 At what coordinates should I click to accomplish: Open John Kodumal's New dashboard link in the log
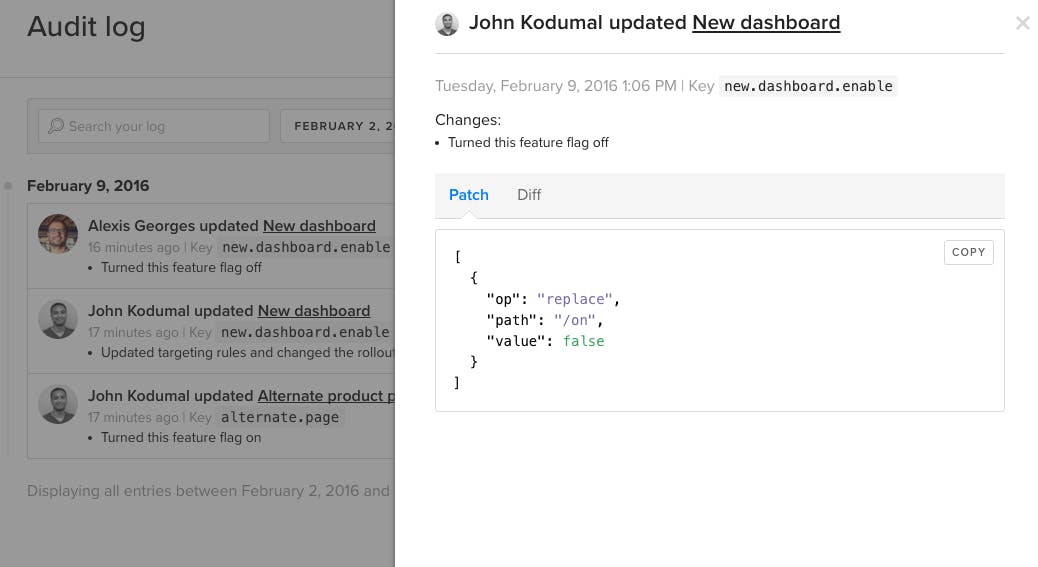314,311
